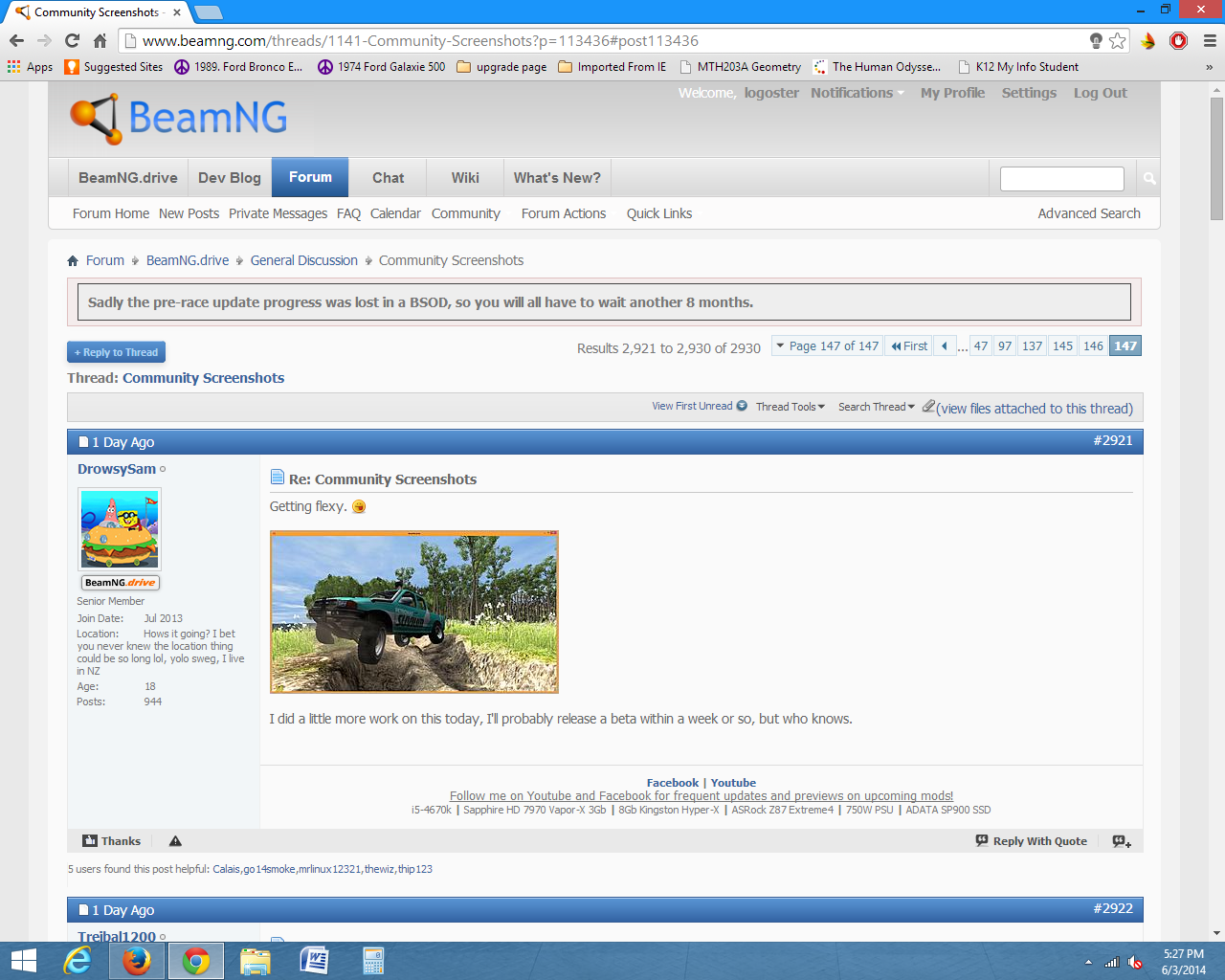Click the page vertical scrollbar thumb
Image resolution: width=1225 pixels, height=980 pixels.
(1216, 158)
